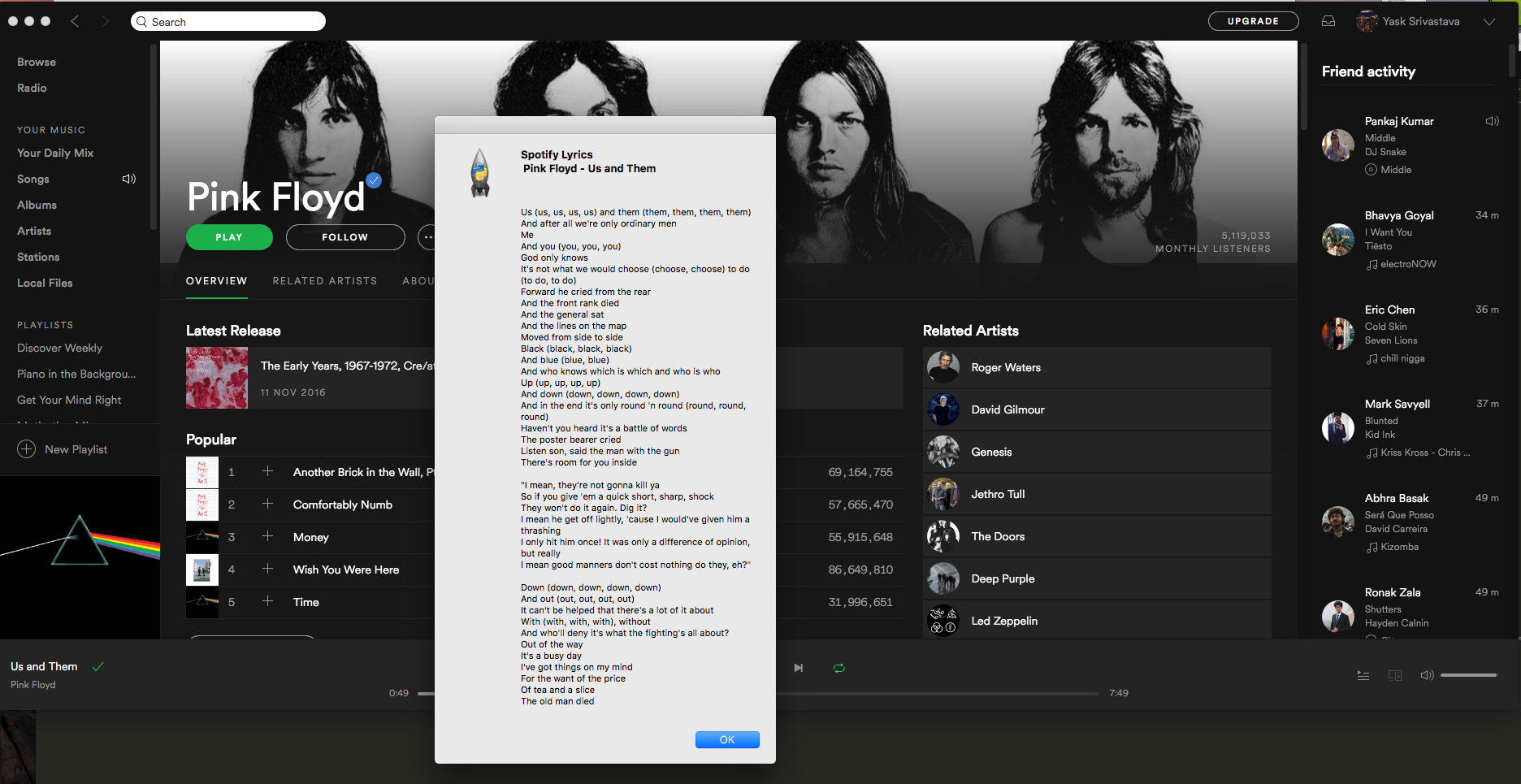Open the Discover Weekly playlist
This screenshot has width=1521, height=784.
click(60, 348)
